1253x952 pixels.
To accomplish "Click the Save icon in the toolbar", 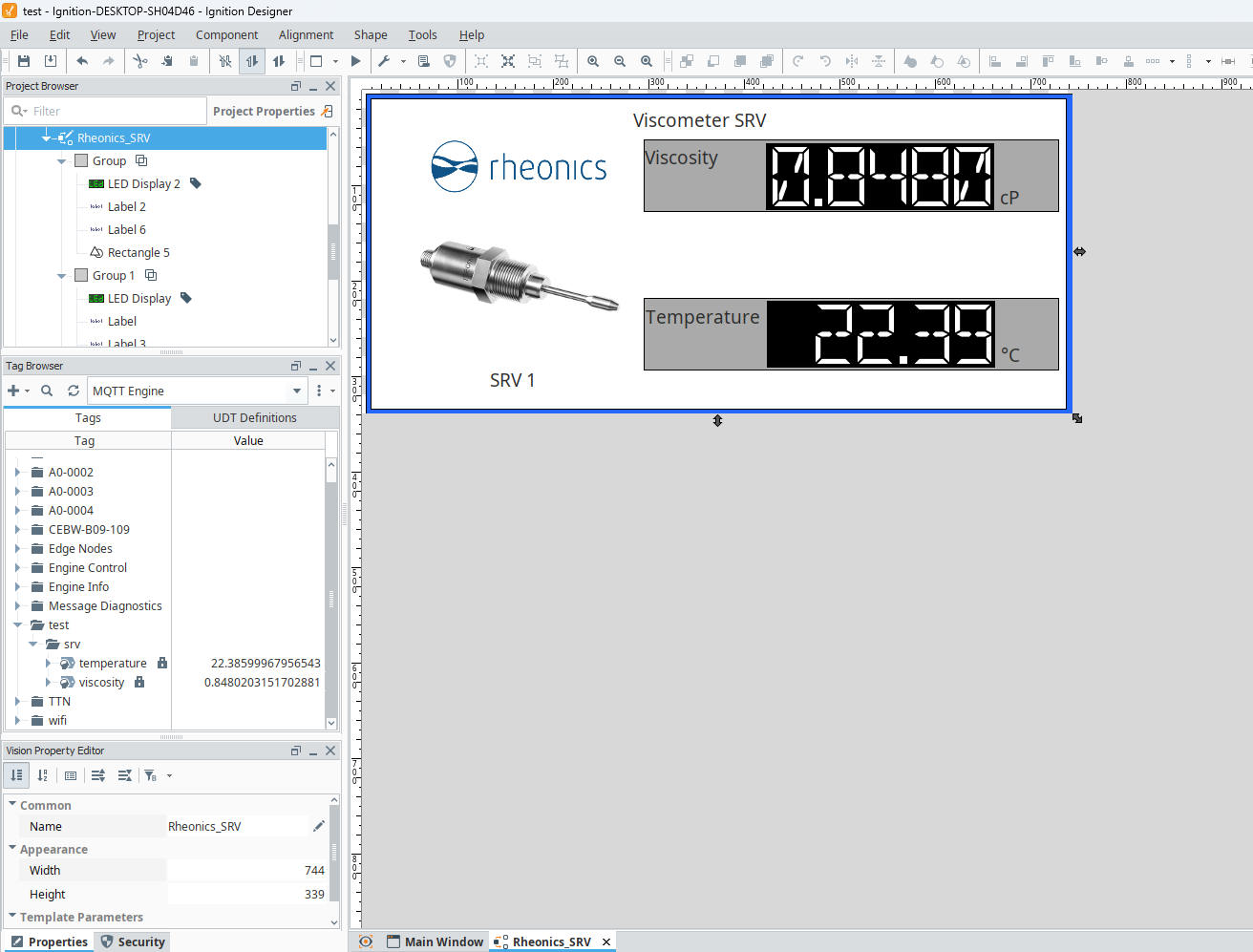I will coord(24,61).
